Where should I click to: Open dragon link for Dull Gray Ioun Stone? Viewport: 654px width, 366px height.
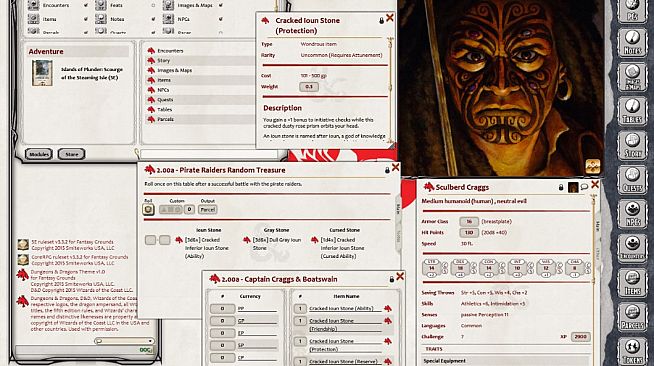[247, 240]
